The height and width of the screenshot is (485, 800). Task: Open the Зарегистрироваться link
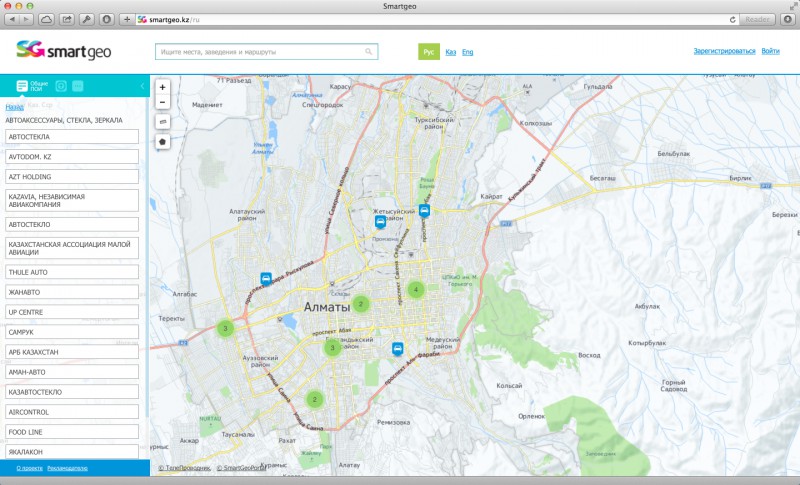pyautogui.click(x=724, y=51)
